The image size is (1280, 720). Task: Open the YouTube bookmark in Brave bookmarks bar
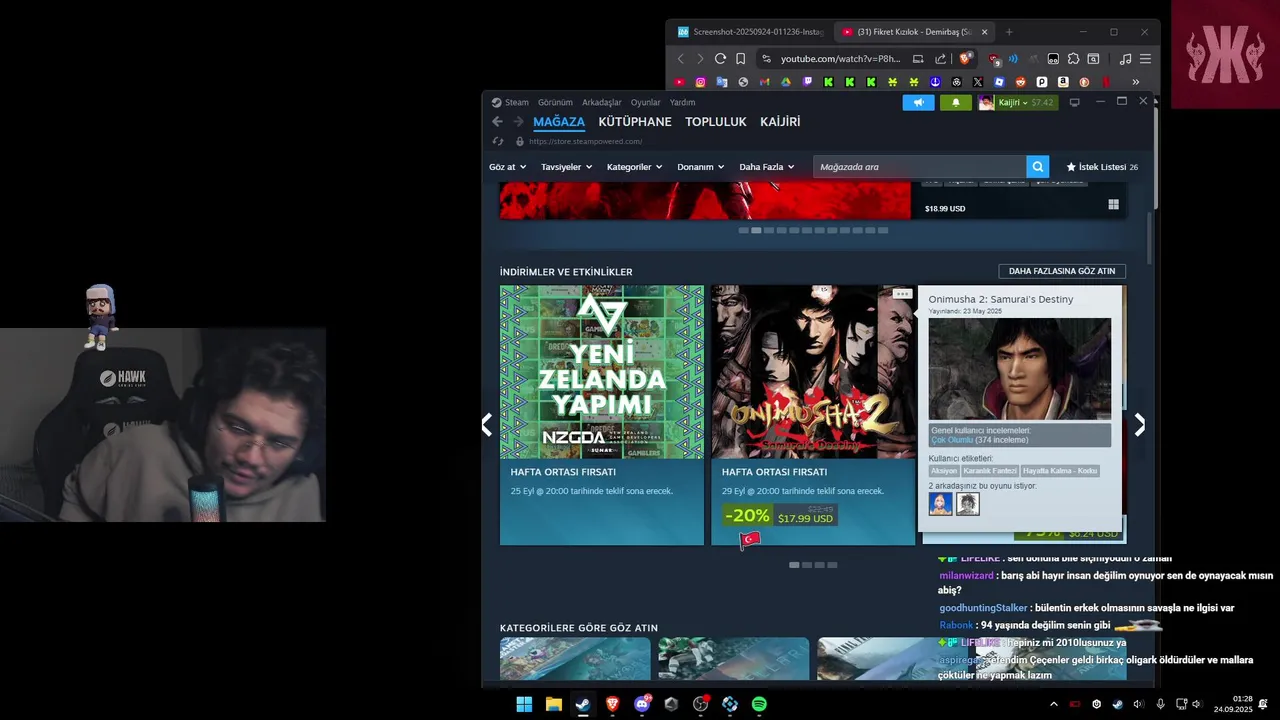pyautogui.click(x=680, y=82)
